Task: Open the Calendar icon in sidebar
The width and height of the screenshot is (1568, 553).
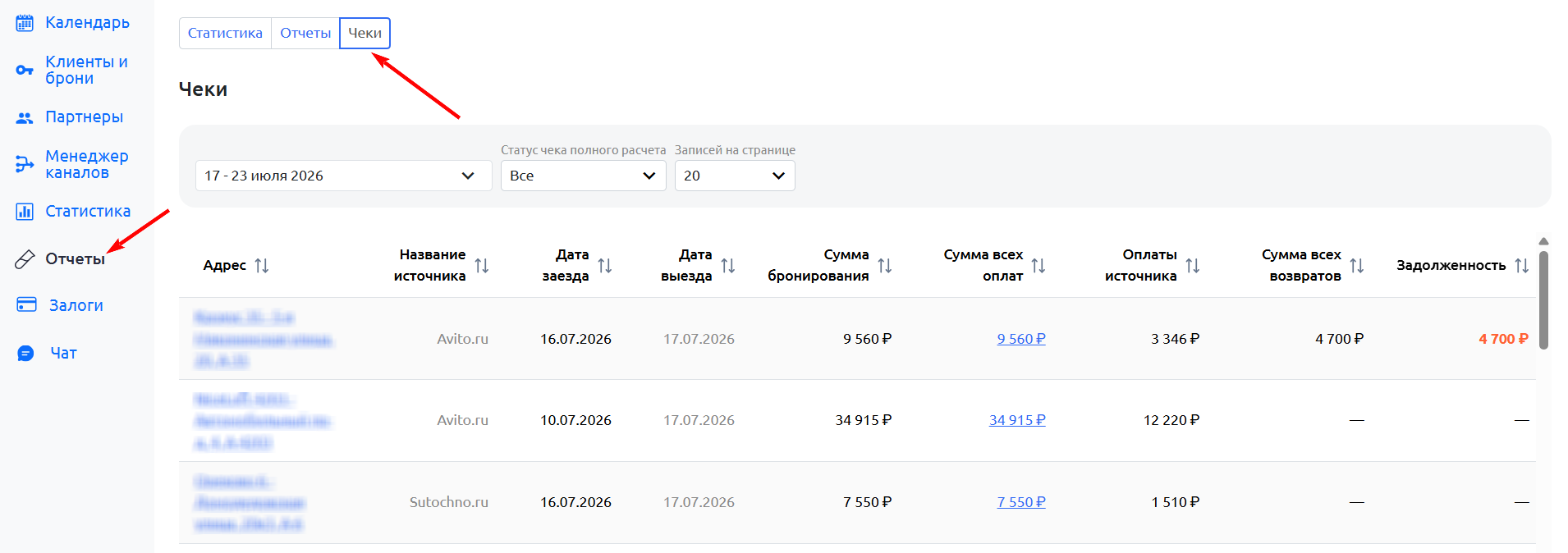Action: (25, 22)
